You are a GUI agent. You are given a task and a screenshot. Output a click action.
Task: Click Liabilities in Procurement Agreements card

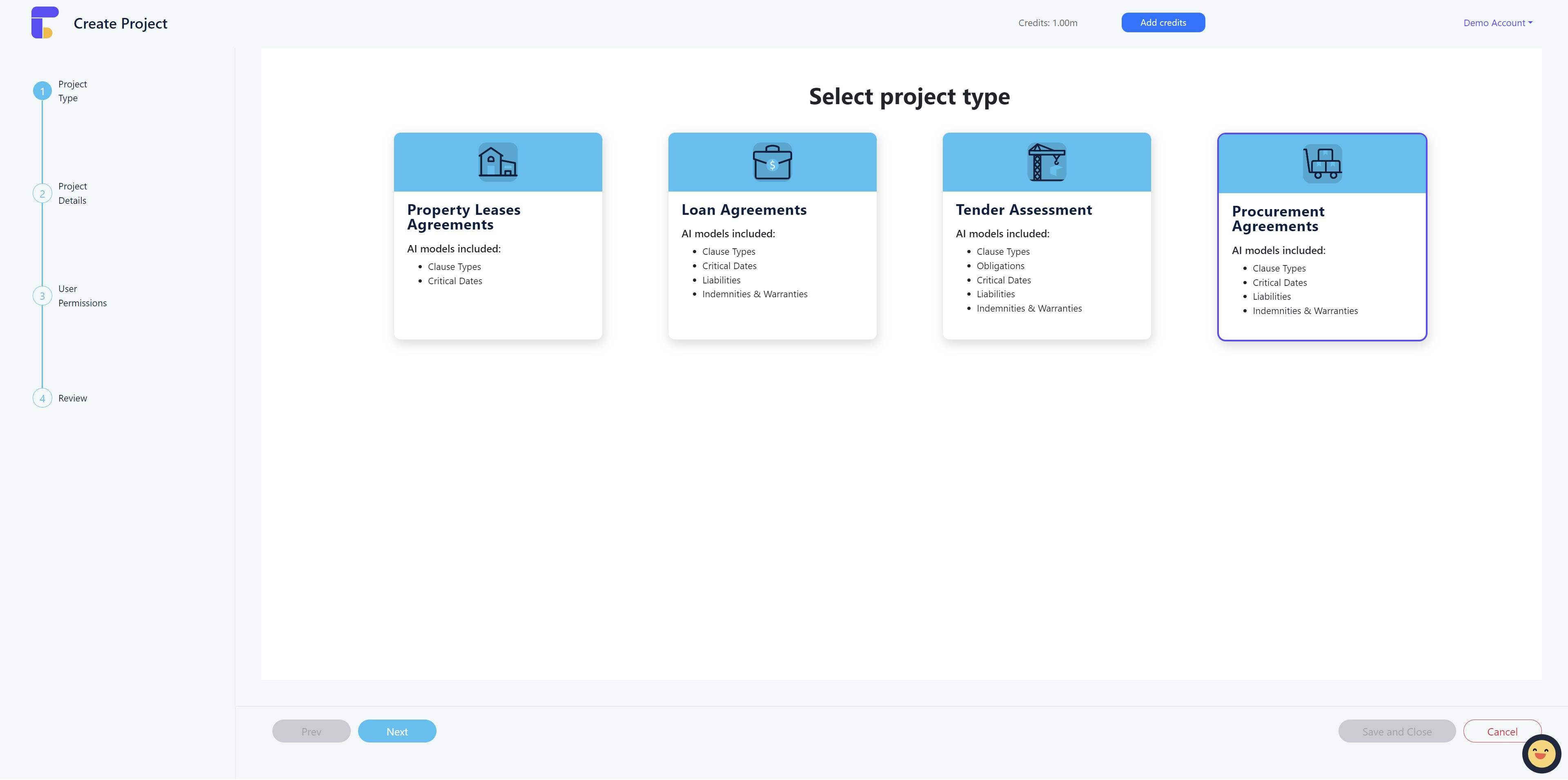pos(1272,296)
